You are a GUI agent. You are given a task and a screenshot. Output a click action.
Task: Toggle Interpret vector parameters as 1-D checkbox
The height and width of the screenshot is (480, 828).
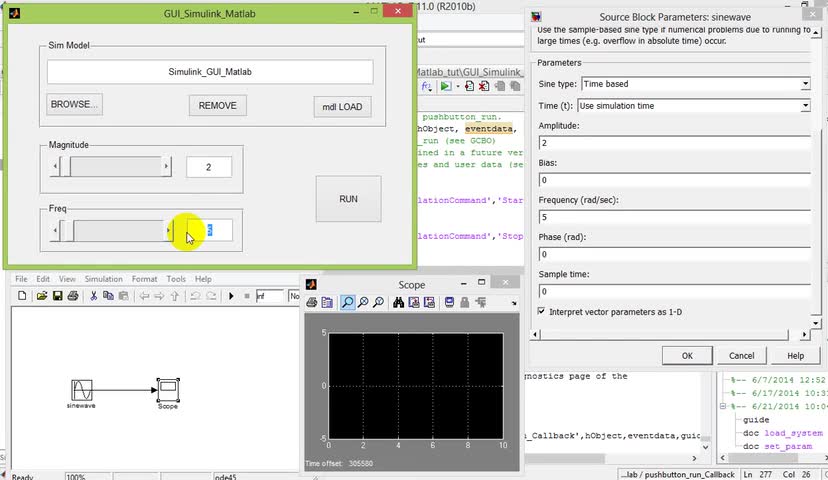(541, 312)
